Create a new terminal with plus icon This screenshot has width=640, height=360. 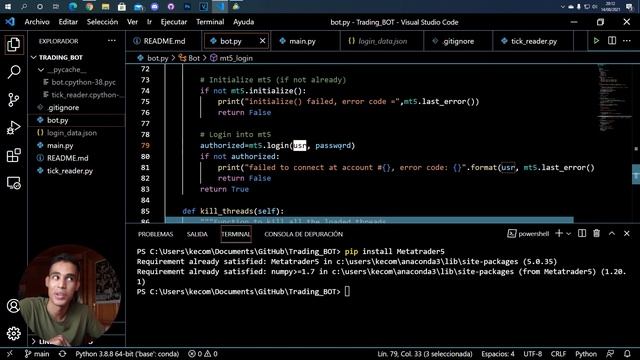point(559,233)
